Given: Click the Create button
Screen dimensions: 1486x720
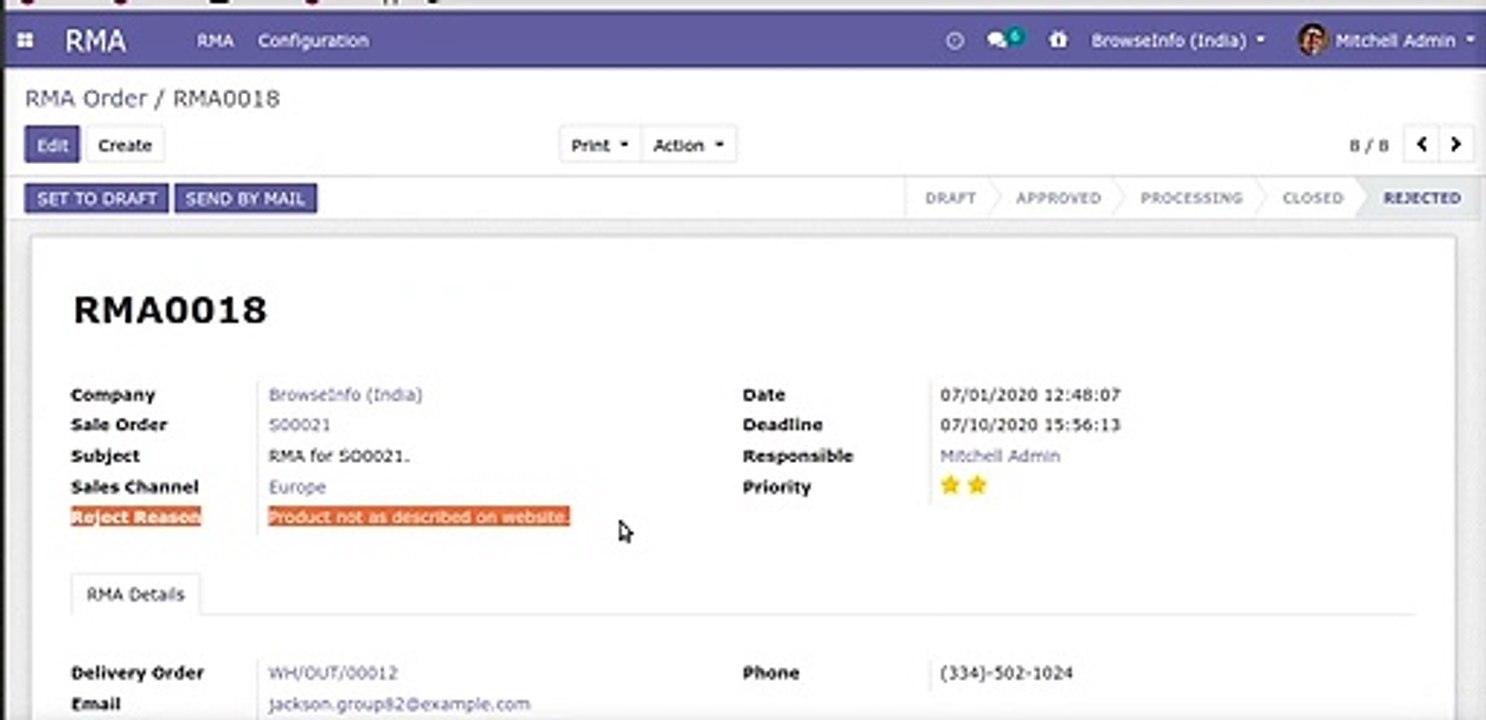Looking at the screenshot, I should pos(125,145).
